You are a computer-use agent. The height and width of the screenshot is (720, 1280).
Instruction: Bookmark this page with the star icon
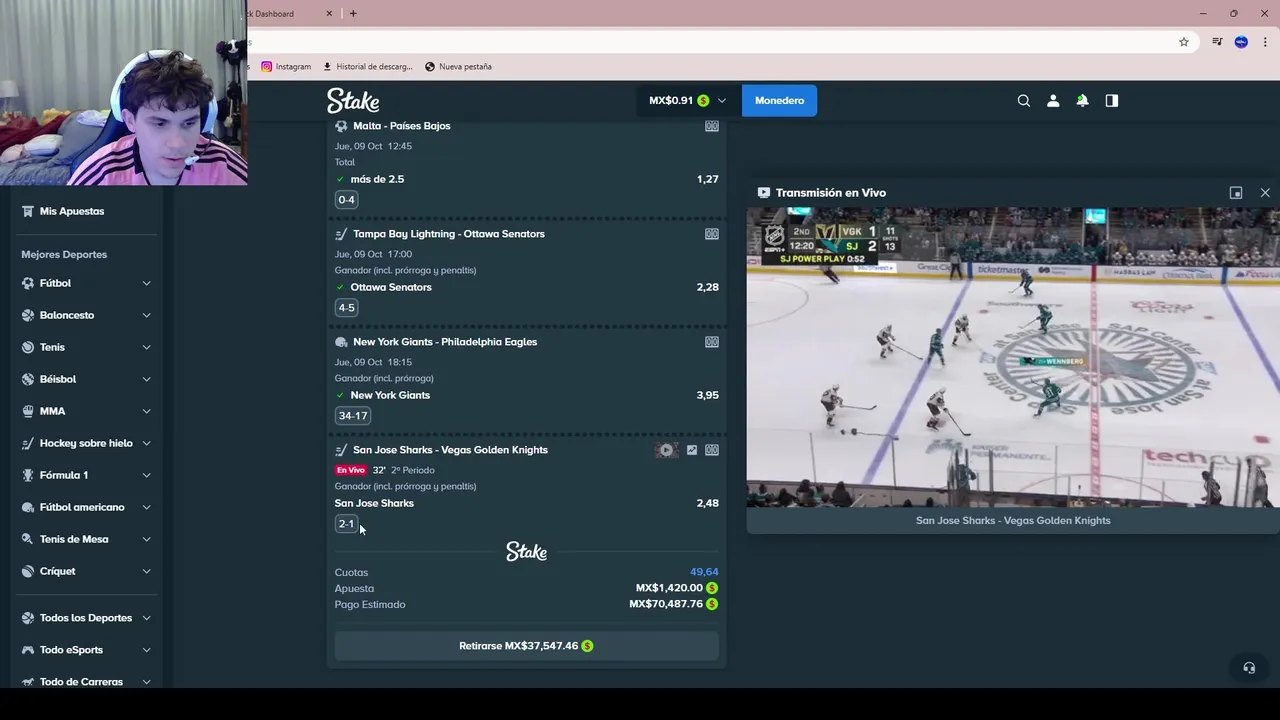[1184, 42]
